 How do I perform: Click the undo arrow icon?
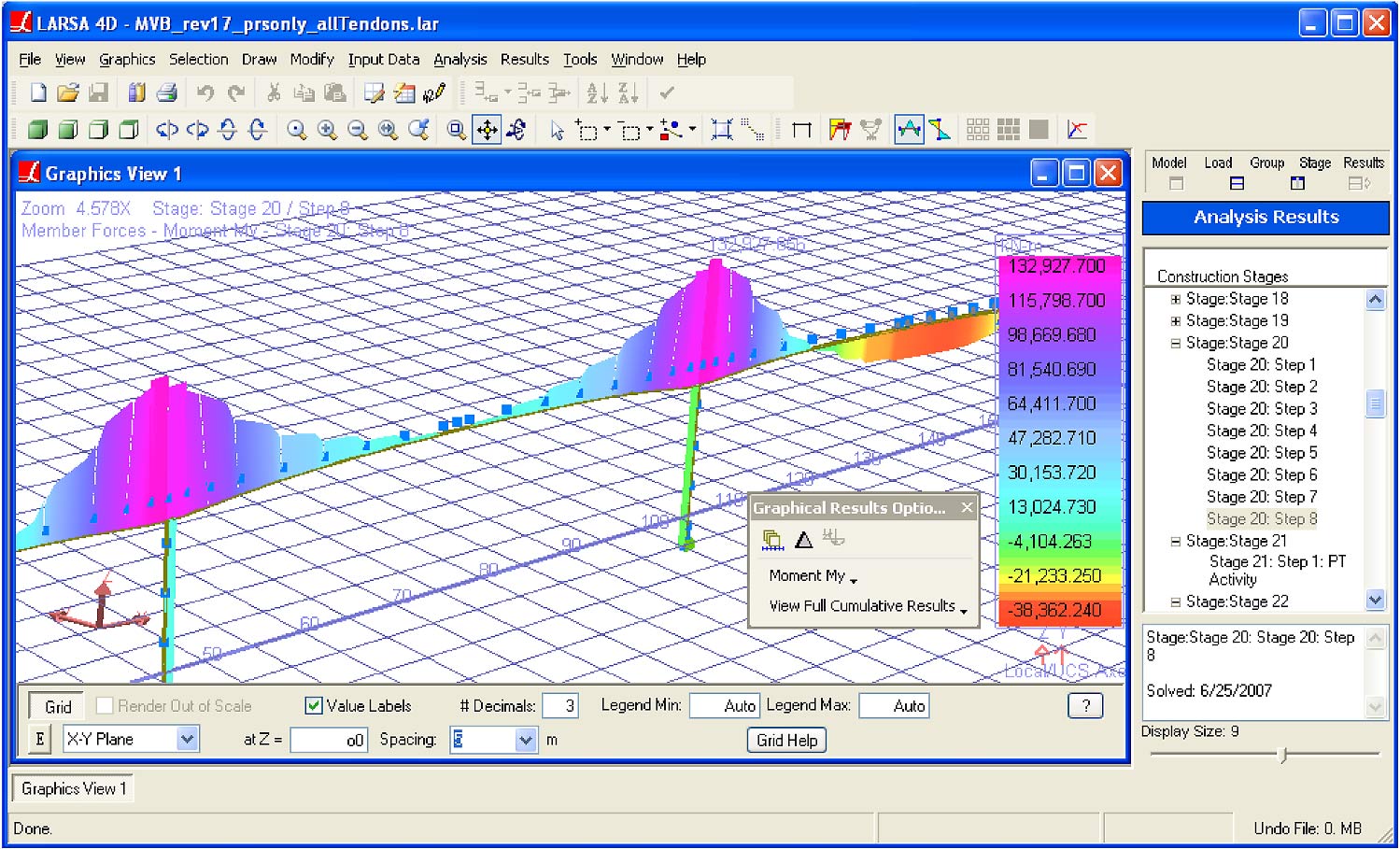(x=205, y=92)
